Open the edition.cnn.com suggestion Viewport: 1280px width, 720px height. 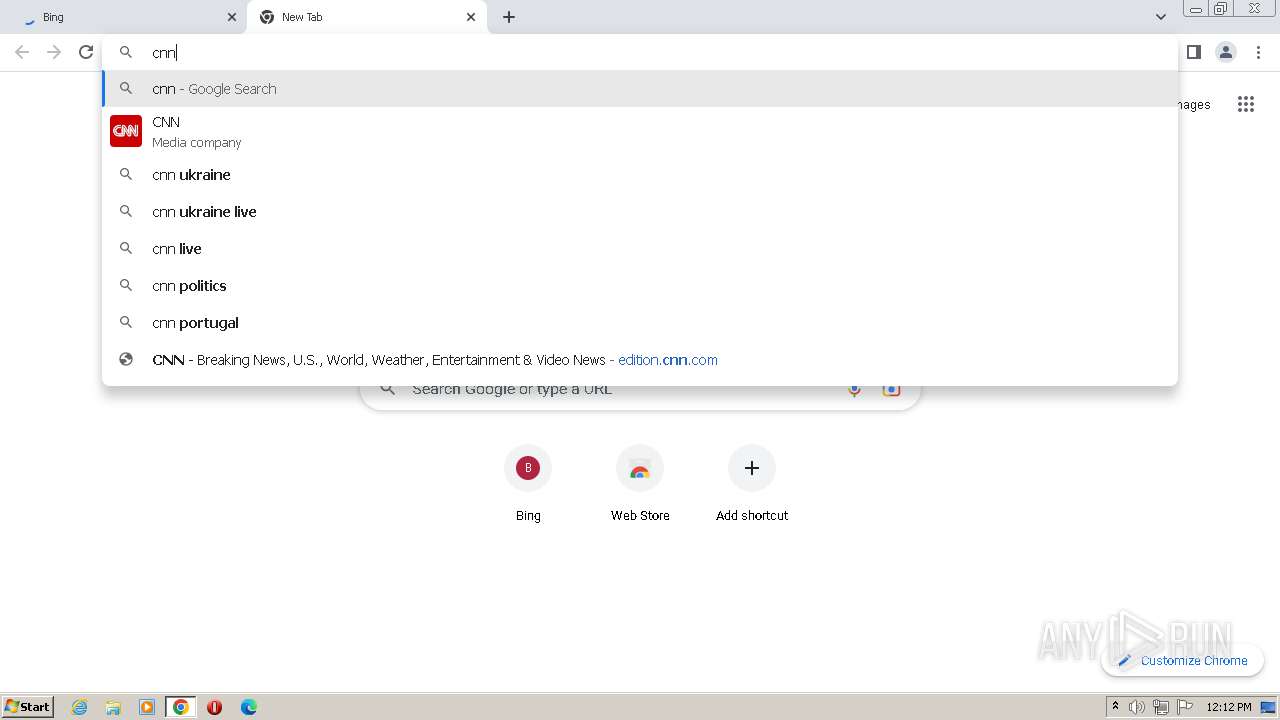click(x=640, y=360)
